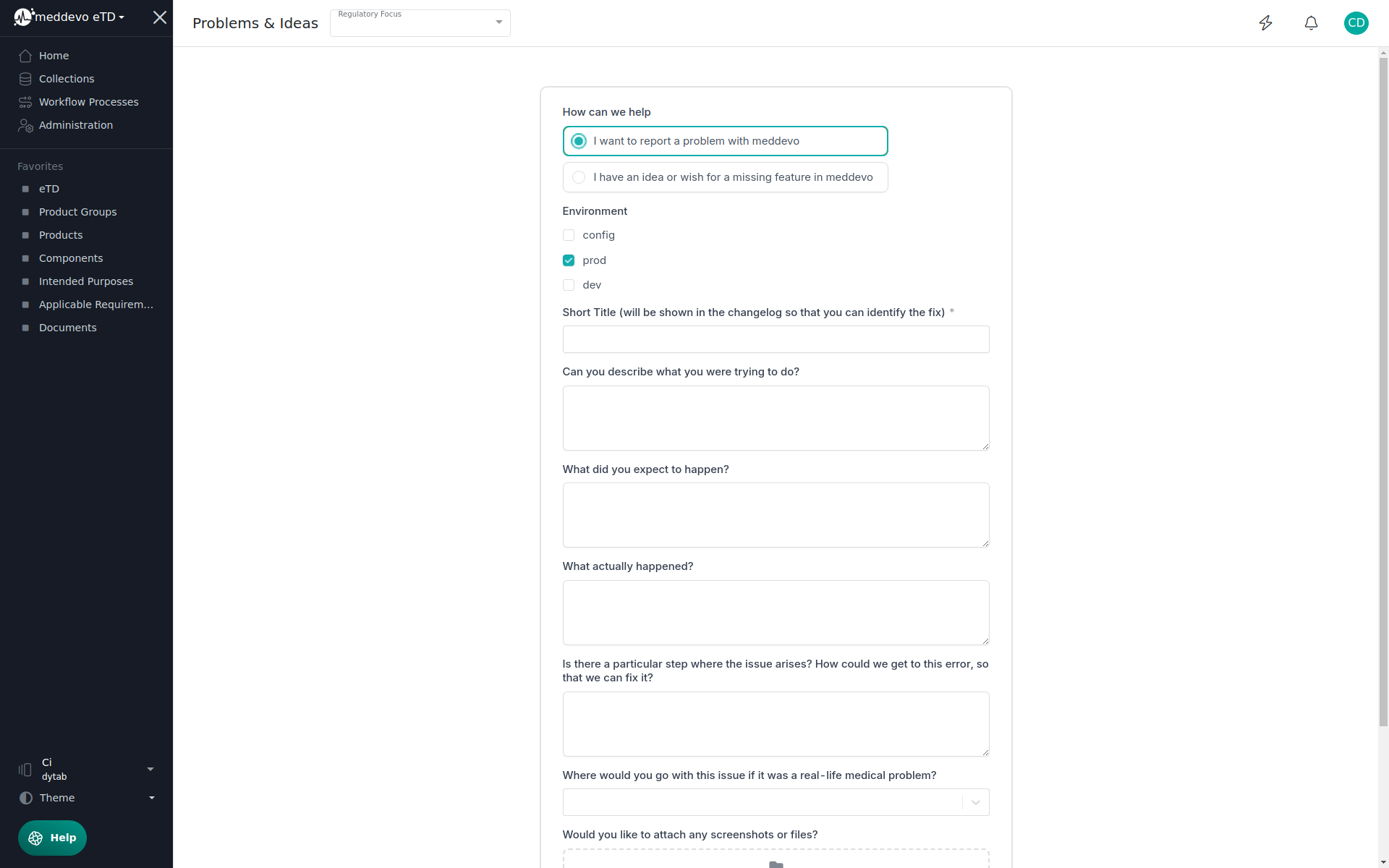Open the CD user avatar menu
Screen dimensions: 1389x868
(1356, 23)
